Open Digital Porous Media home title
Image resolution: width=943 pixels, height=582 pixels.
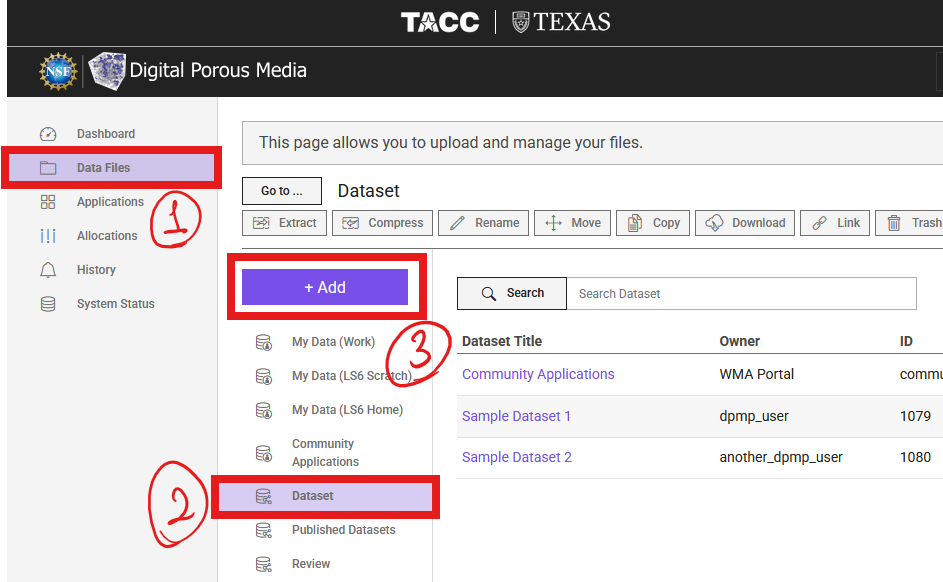click(218, 70)
